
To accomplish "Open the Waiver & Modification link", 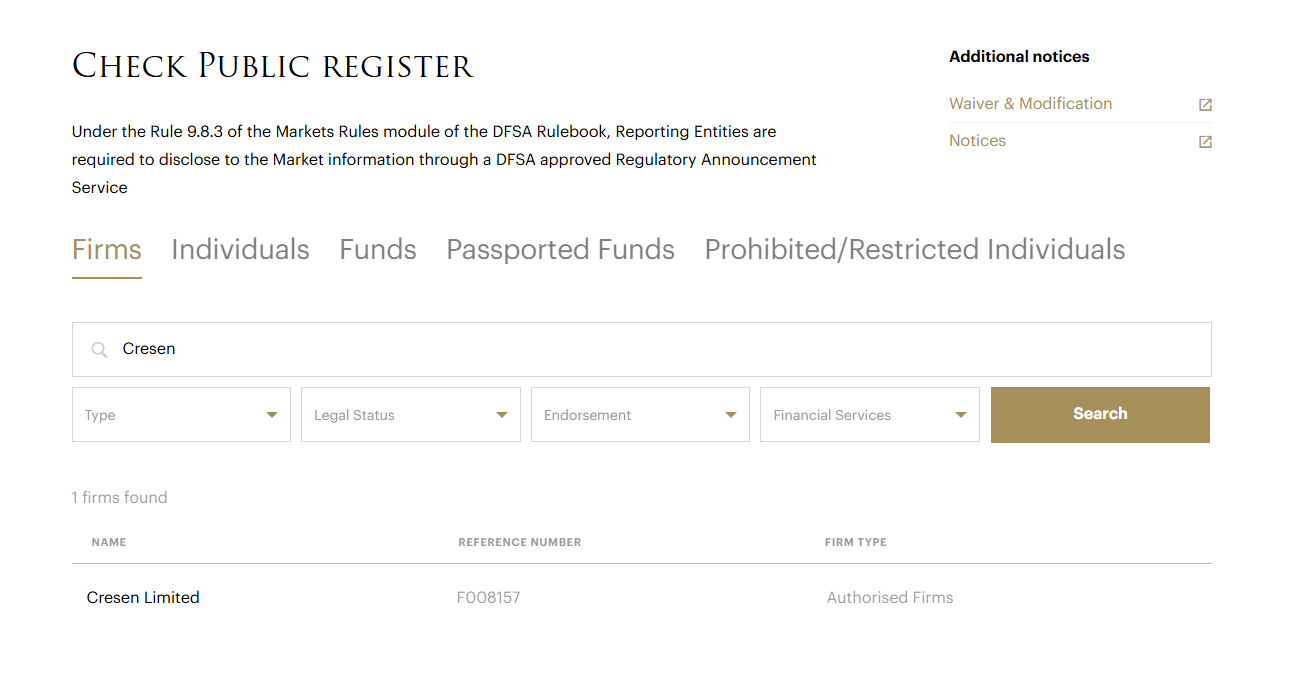I will click(x=1030, y=104).
